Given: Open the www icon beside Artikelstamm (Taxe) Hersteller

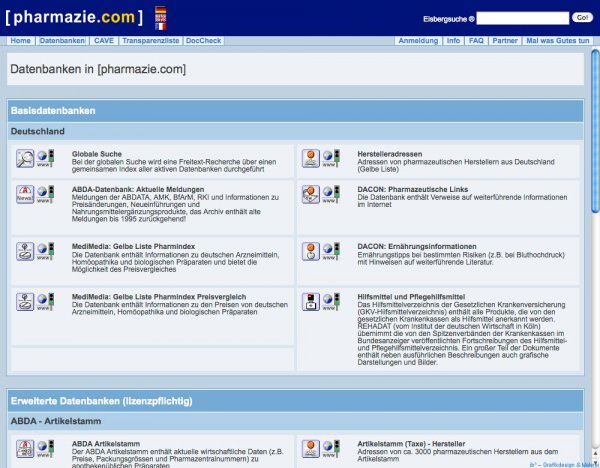Looking at the screenshot, I should click(331, 449).
